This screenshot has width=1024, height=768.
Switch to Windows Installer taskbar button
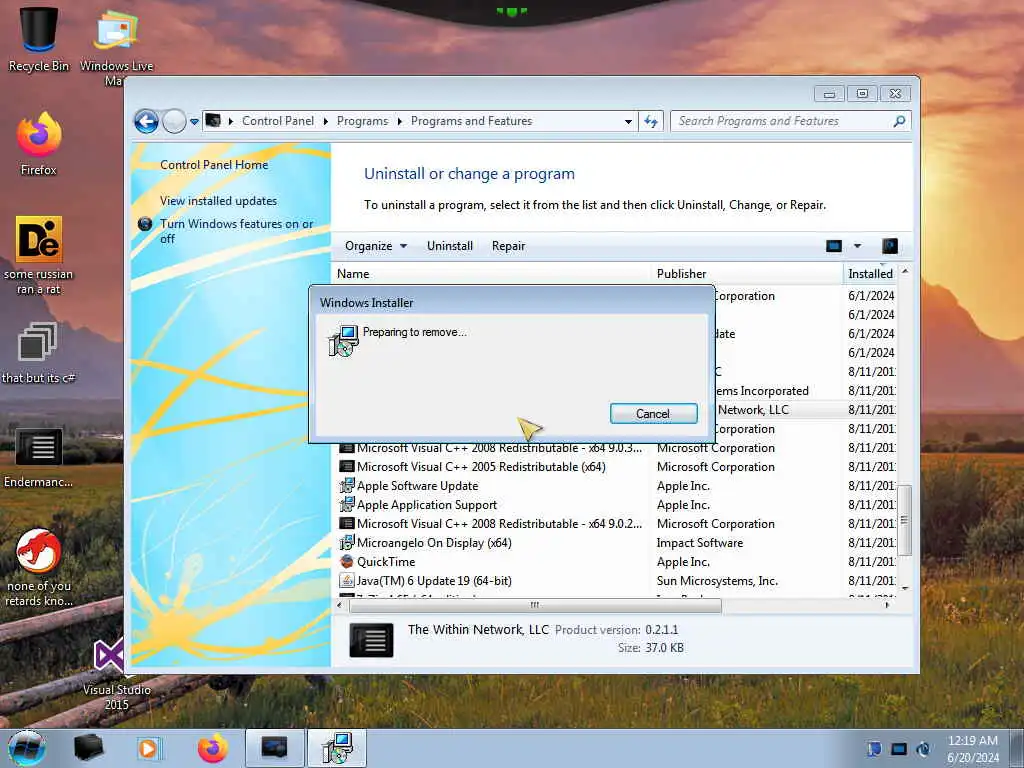point(336,748)
